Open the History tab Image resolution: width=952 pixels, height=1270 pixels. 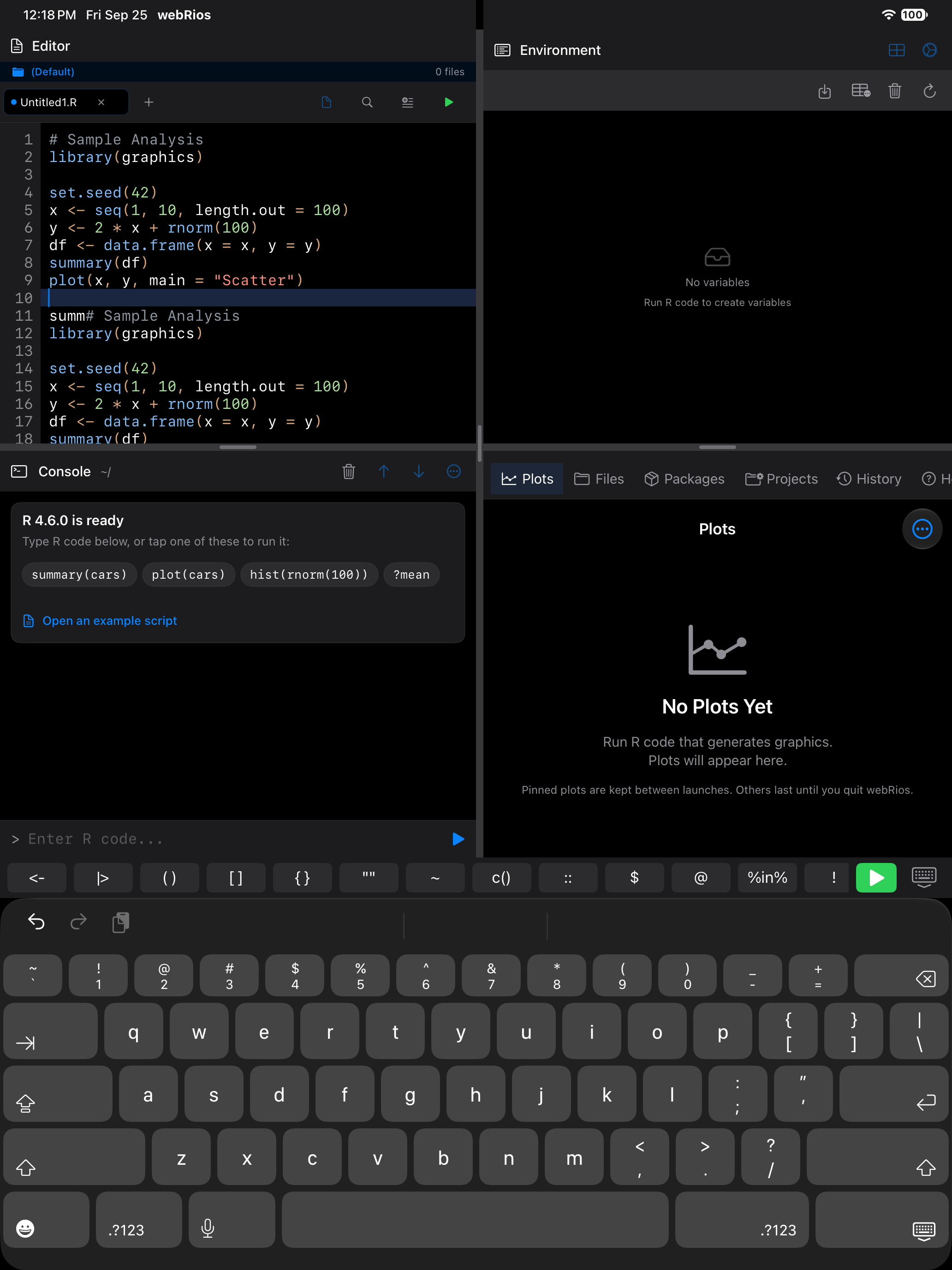869,479
